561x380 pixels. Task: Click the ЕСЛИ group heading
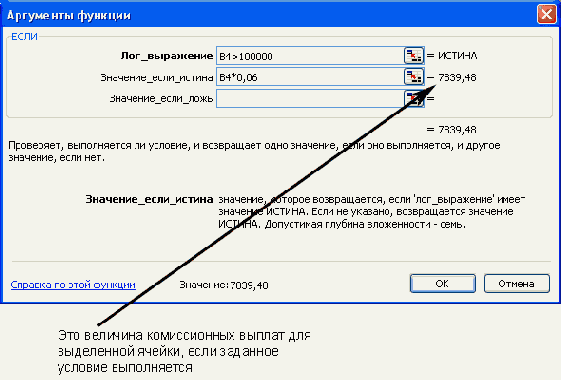[x=24, y=36]
